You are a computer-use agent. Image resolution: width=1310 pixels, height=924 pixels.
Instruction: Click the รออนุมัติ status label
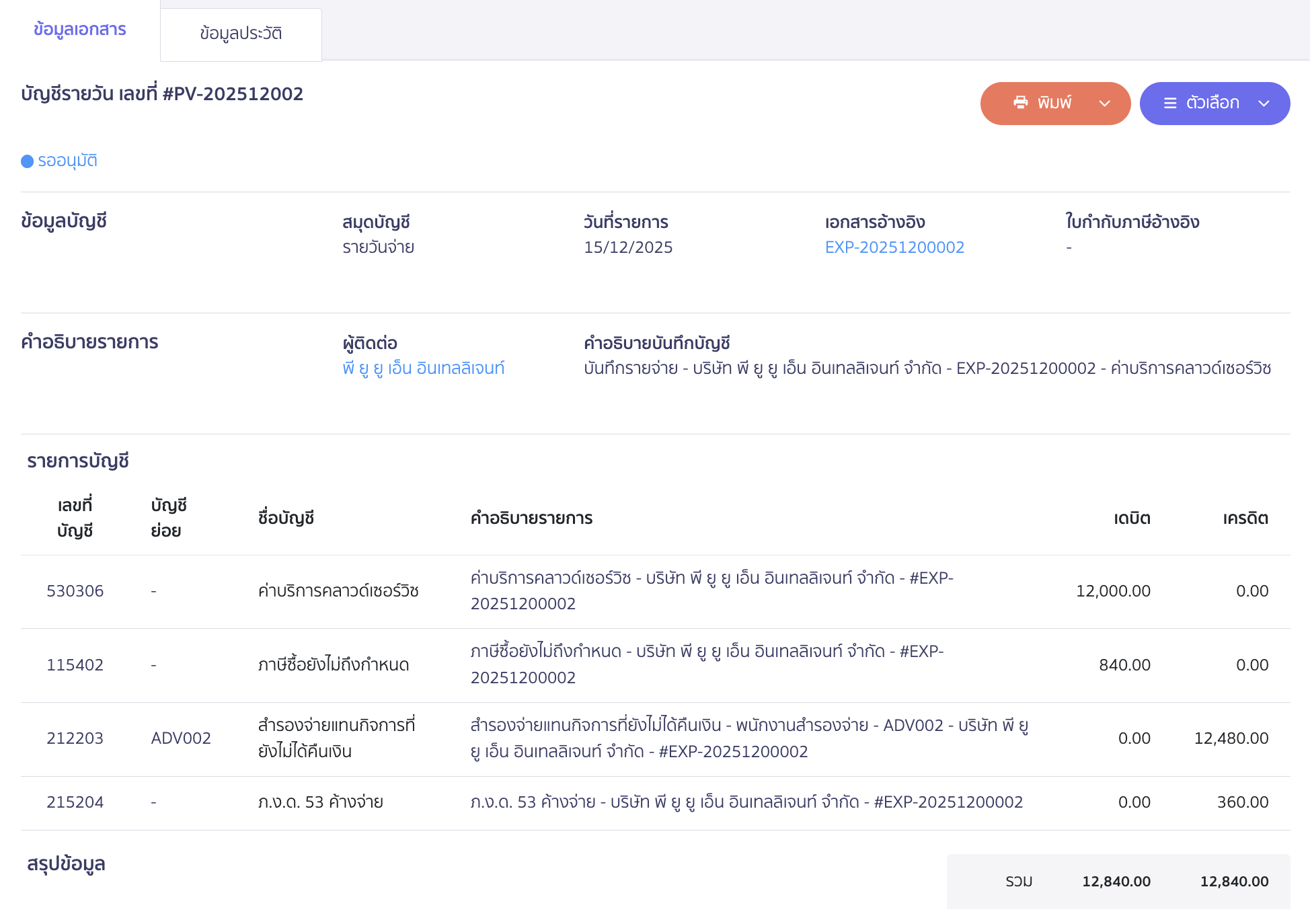(69, 161)
